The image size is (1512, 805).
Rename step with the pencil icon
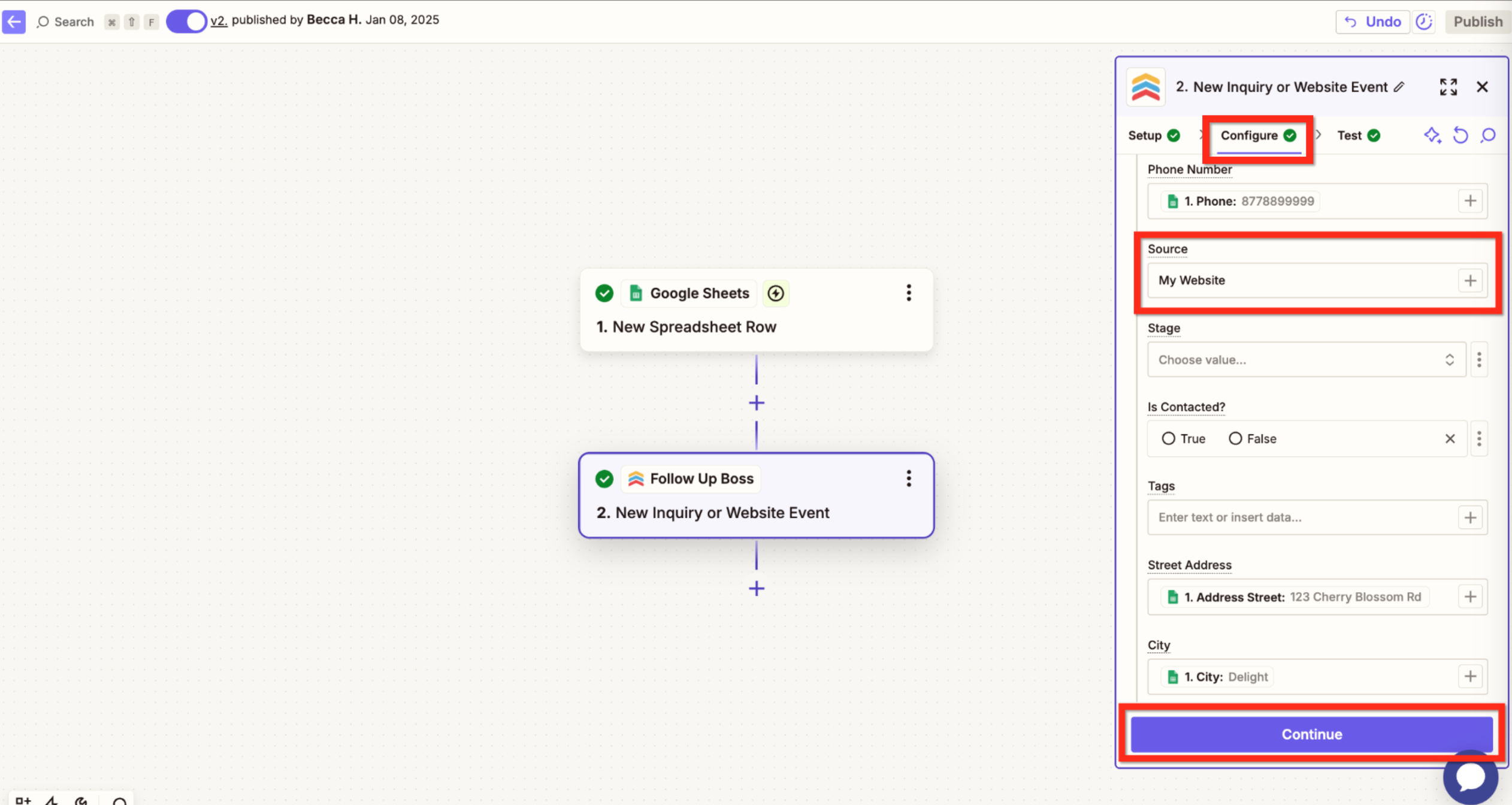(x=1399, y=87)
